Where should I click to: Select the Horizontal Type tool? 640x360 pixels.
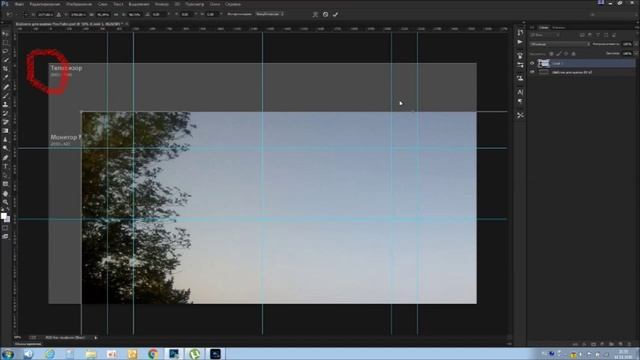[x=5, y=167]
